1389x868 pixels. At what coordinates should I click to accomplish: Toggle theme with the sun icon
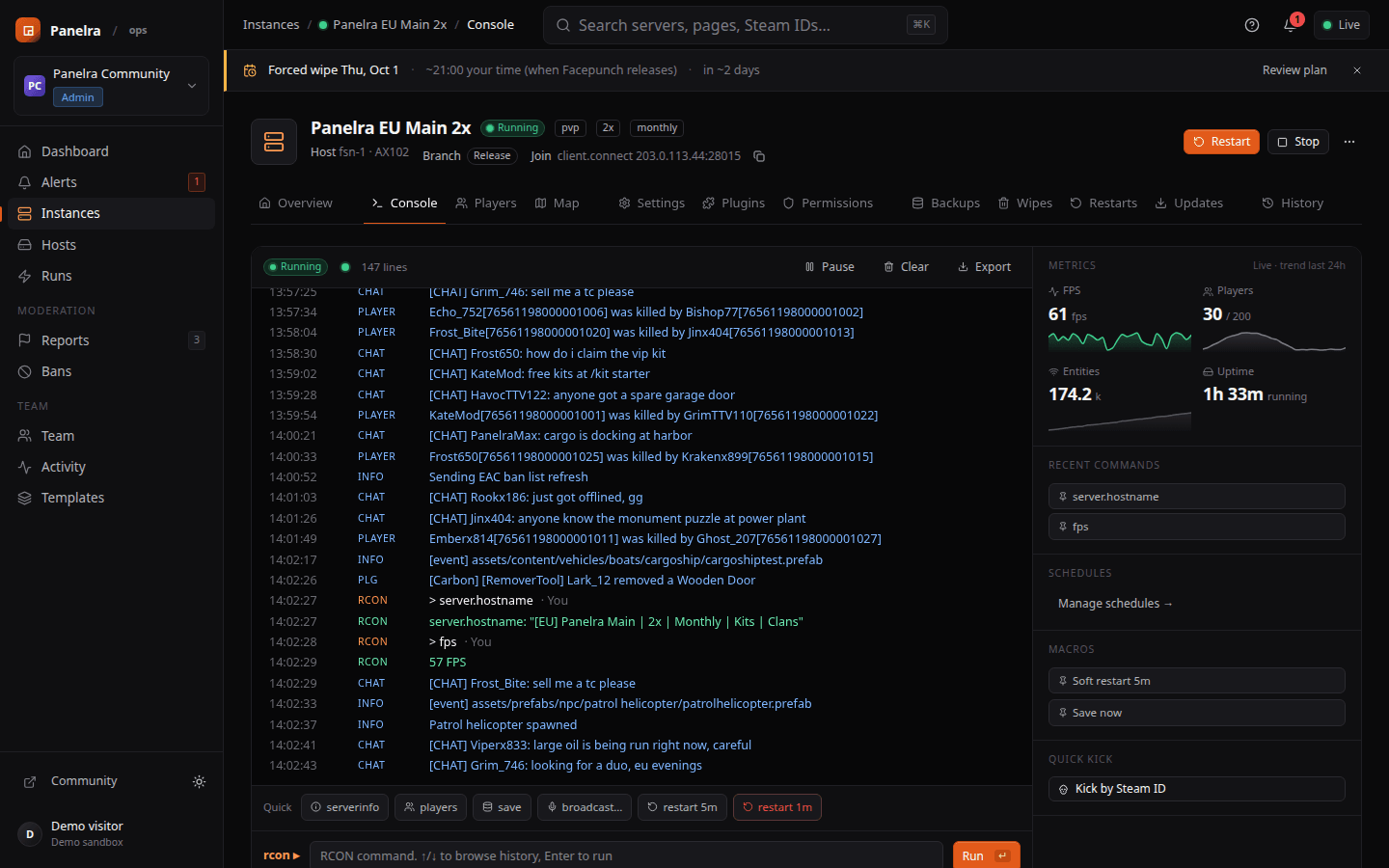point(199,781)
